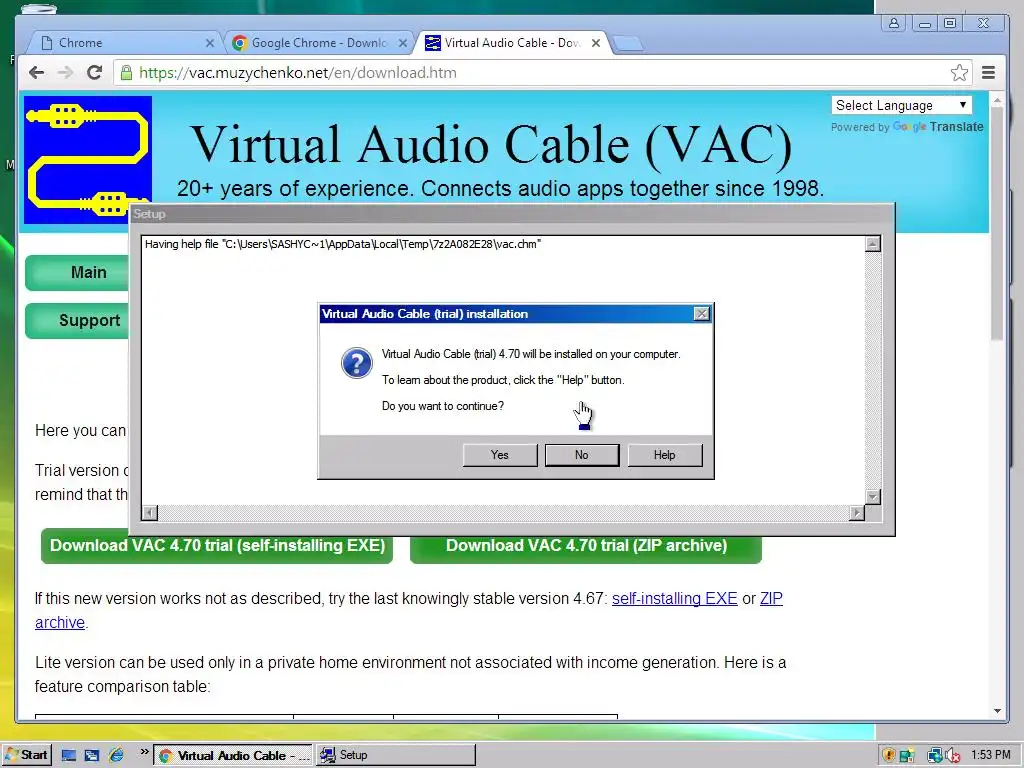The image size is (1024, 768).
Task: Click the URL in the address bar
Action: click(x=298, y=72)
